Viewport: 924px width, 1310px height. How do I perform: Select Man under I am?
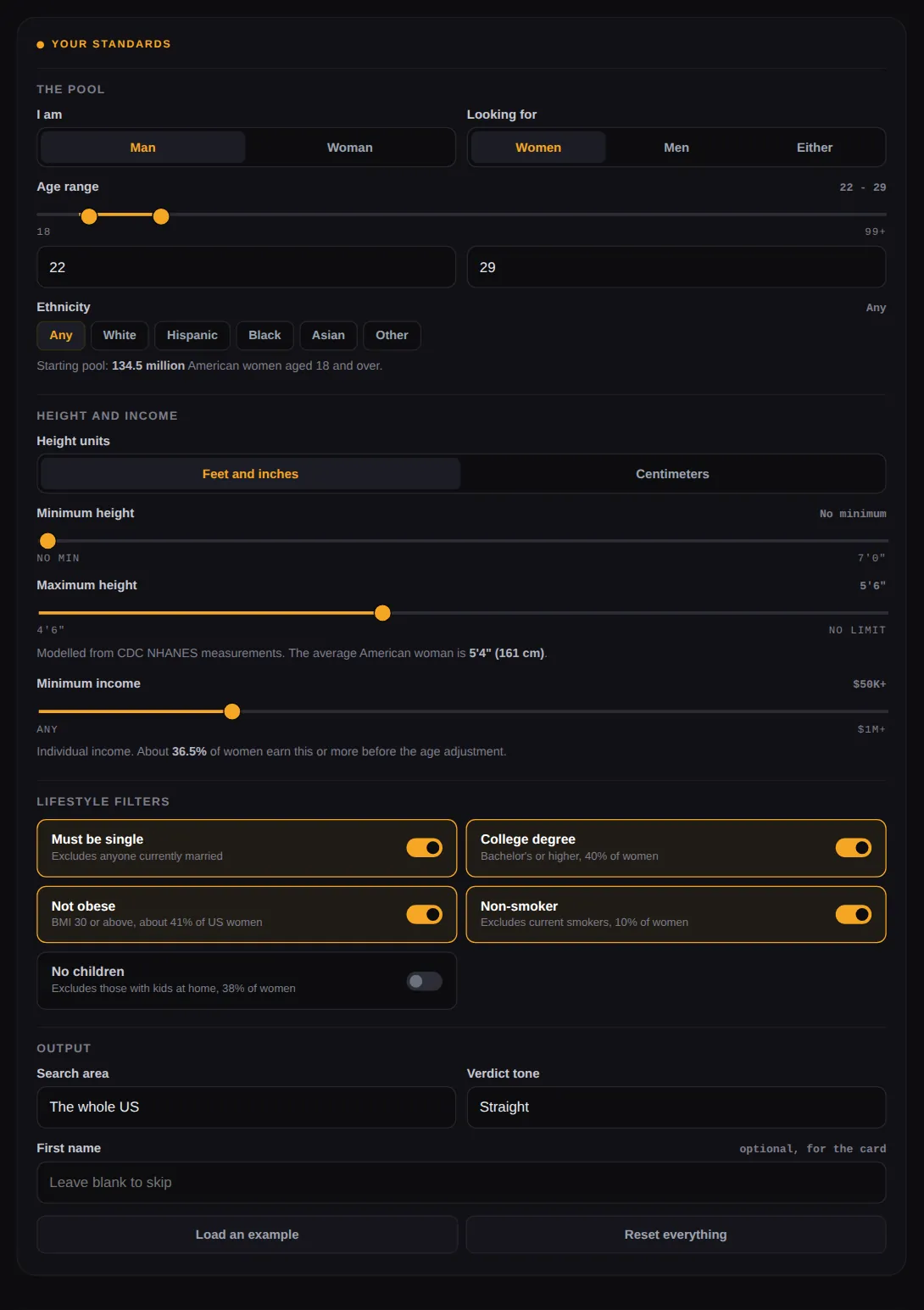tap(142, 148)
